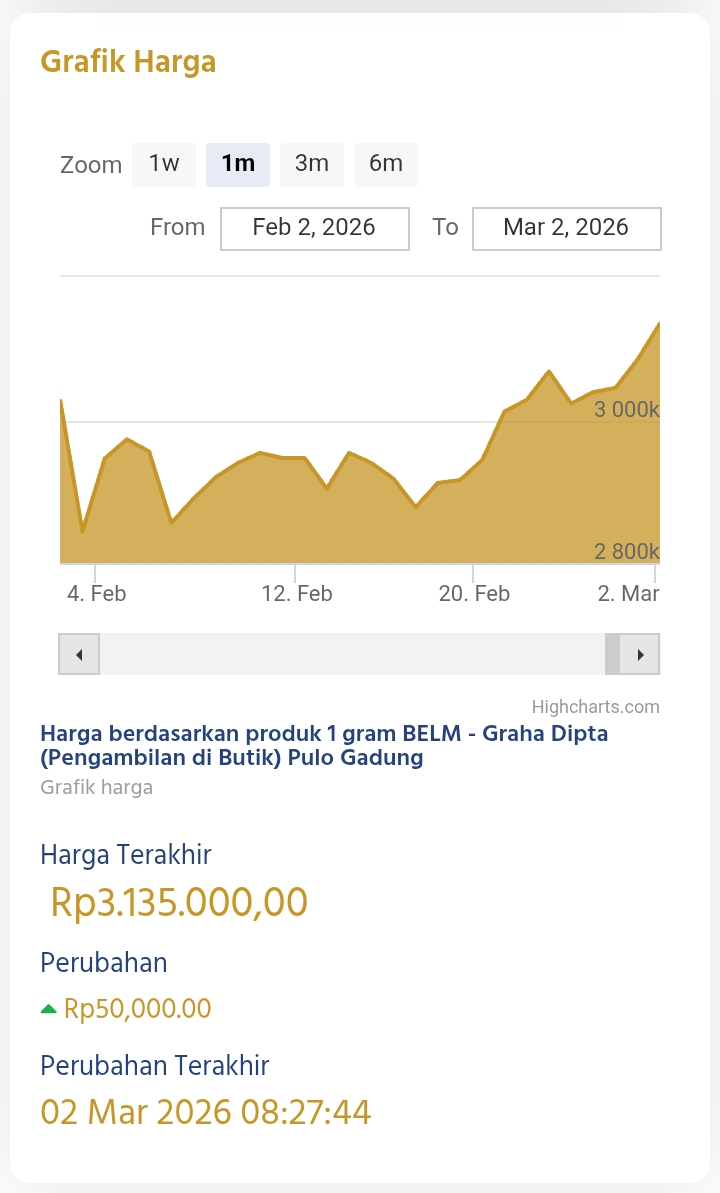Click the left scroll arrow on chart navigator
The width and height of the screenshot is (720, 1193).
(79, 655)
